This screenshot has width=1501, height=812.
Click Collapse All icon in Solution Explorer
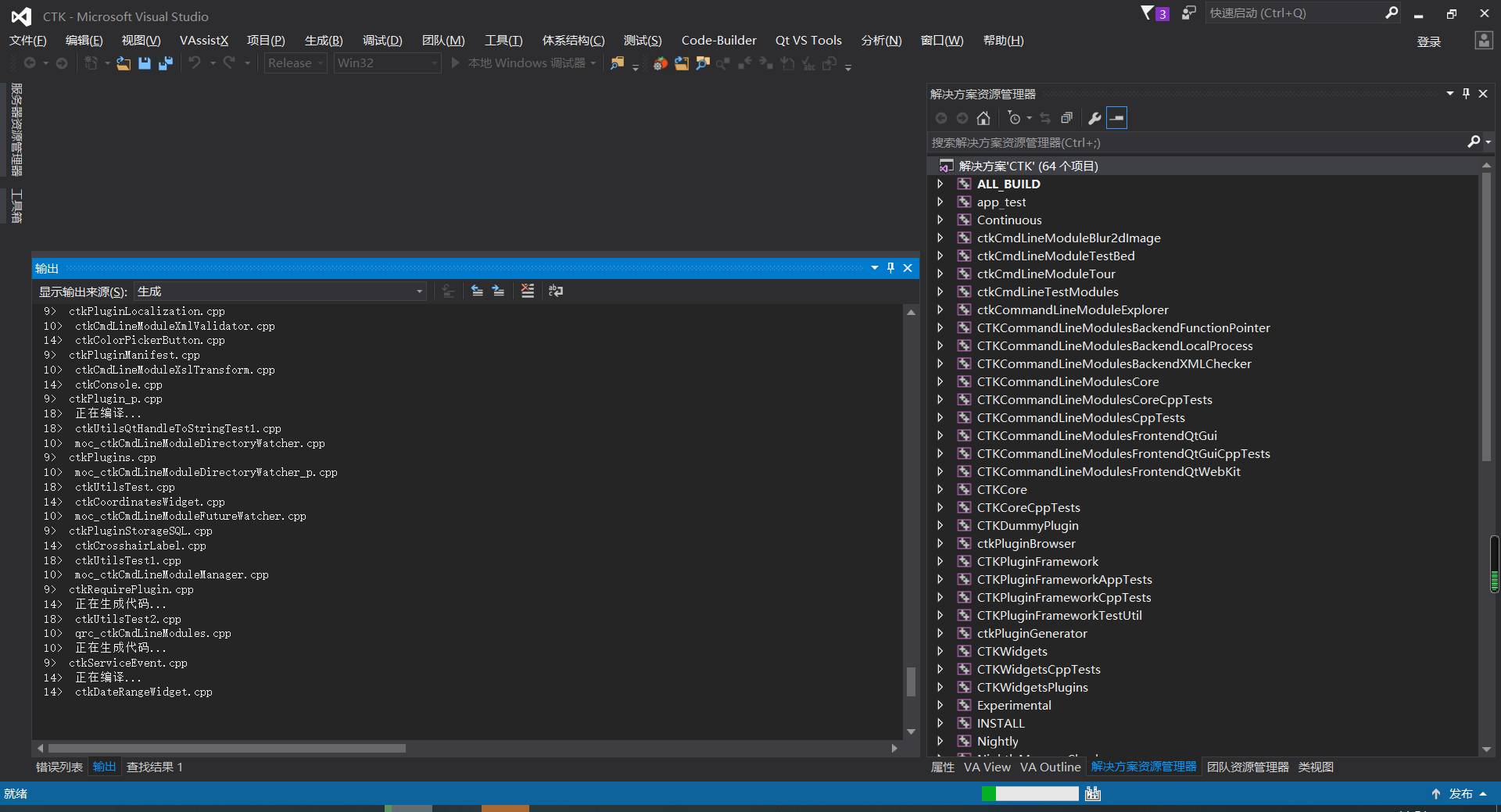tap(1066, 118)
